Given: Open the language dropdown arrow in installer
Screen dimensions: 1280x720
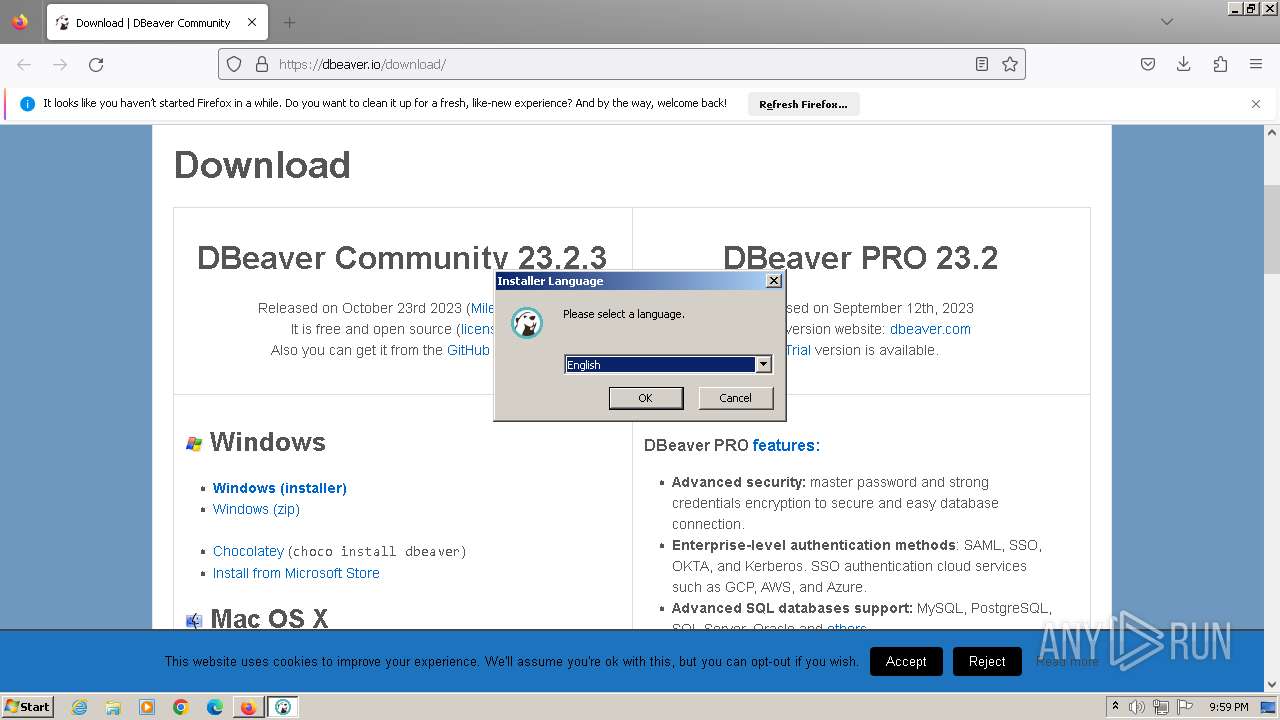Looking at the screenshot, I should click(x=763, y=365).
